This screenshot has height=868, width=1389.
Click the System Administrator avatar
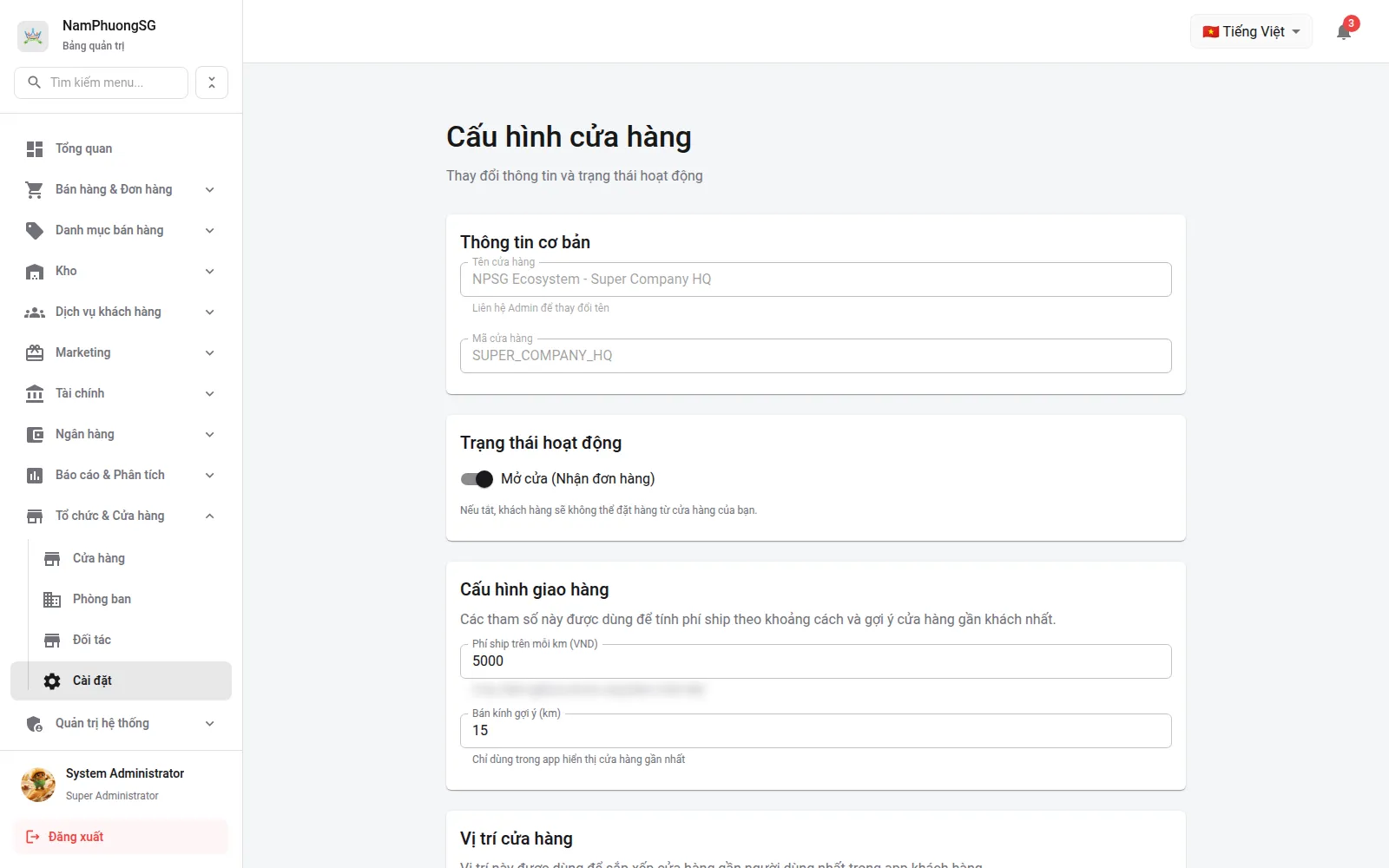pos(38,784)
